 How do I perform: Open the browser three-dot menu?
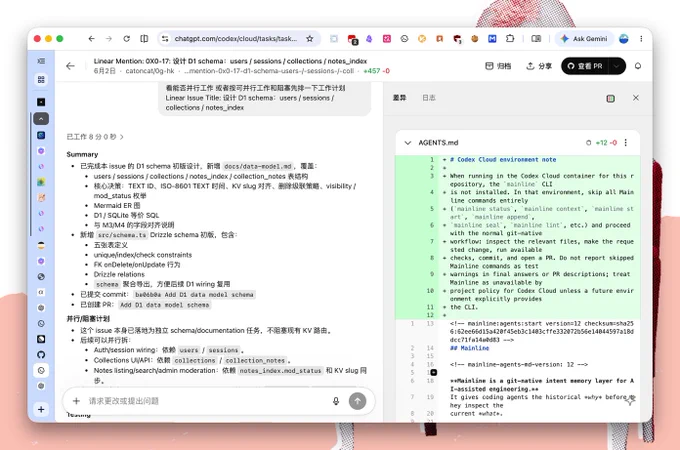point(641,39)
